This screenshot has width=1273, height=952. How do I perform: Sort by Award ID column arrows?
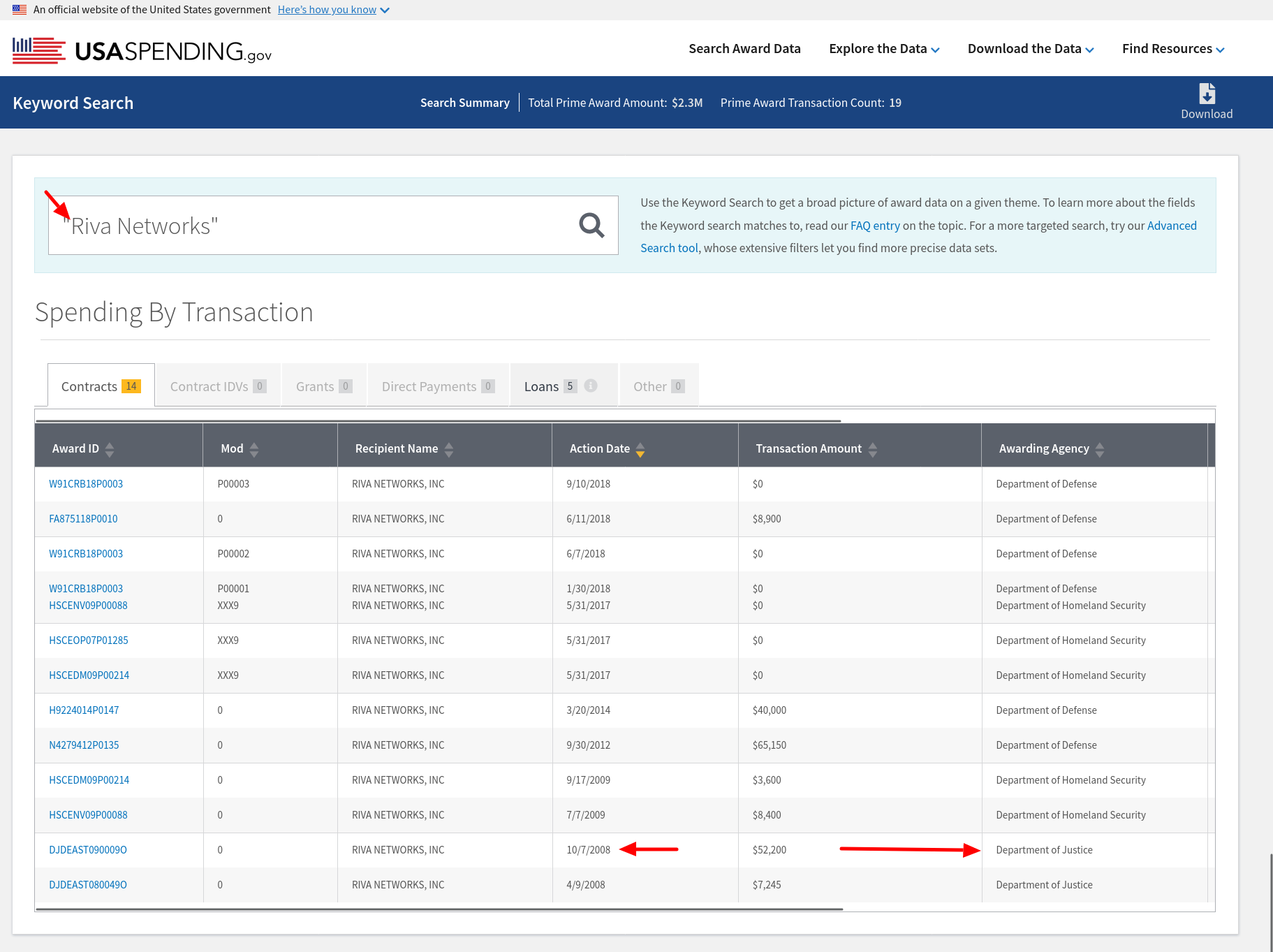click(110, 449)
